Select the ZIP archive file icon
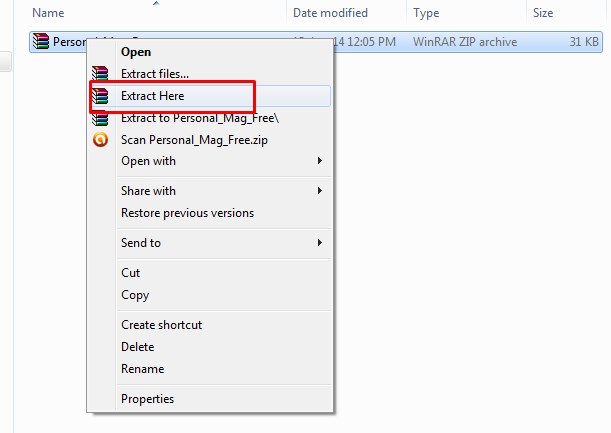 tap(41, 41)
